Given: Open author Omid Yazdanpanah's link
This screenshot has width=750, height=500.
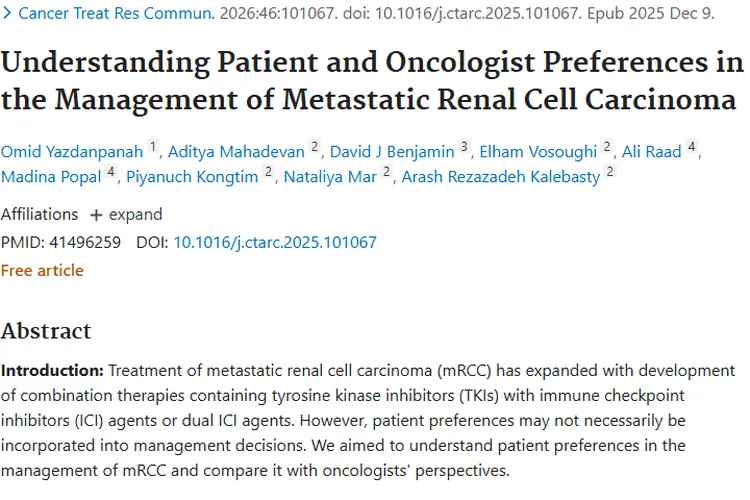Looking at the screenshot, I should (72, 152).
